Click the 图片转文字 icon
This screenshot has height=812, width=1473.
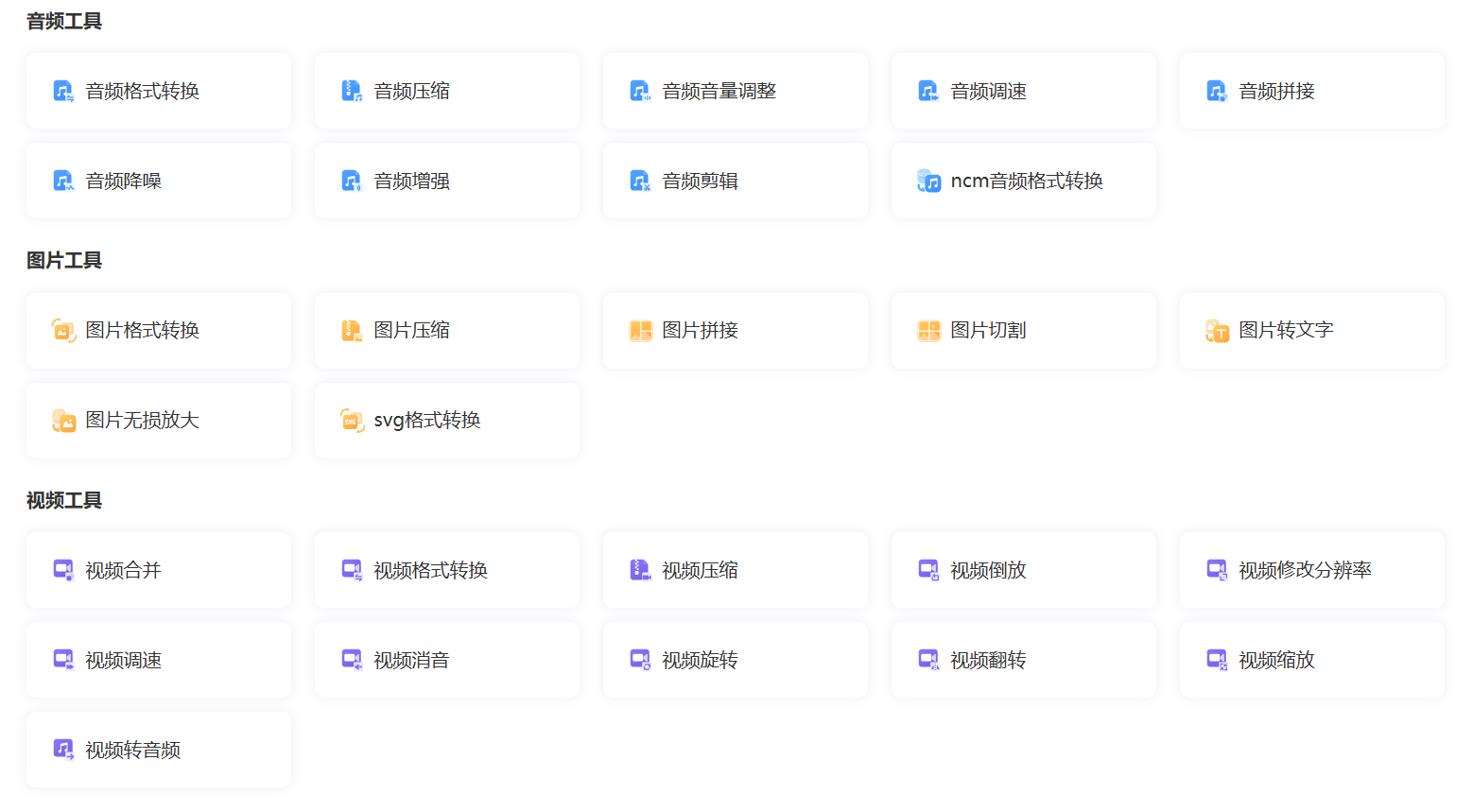[1217, 331]
